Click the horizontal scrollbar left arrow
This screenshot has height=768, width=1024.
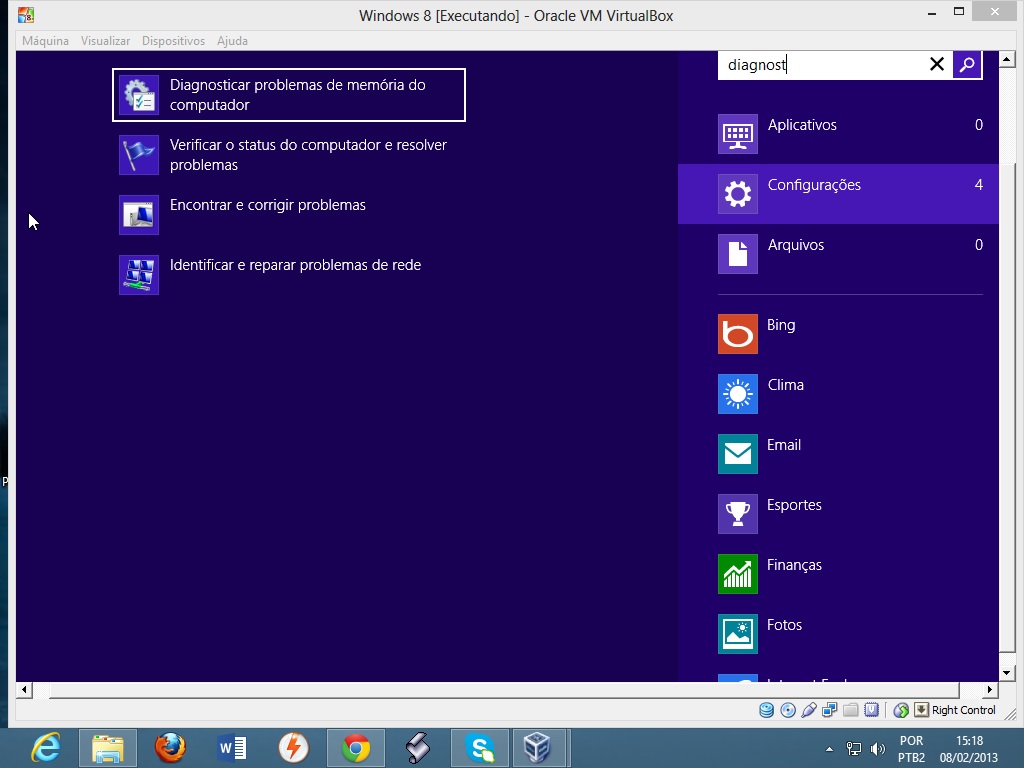[x=24, y=690]
